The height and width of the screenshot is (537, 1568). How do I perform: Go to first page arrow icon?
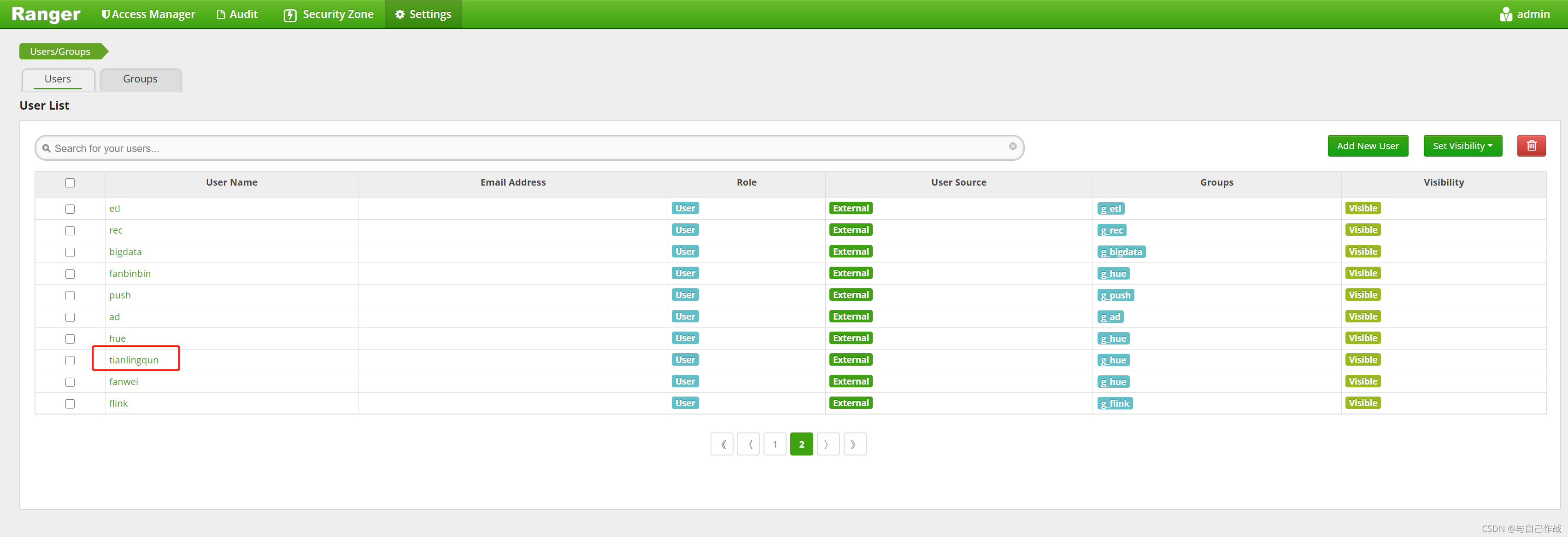722,444
